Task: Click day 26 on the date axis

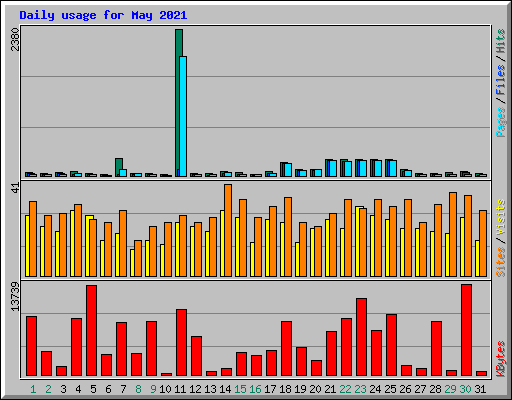Action: [405, 389]
